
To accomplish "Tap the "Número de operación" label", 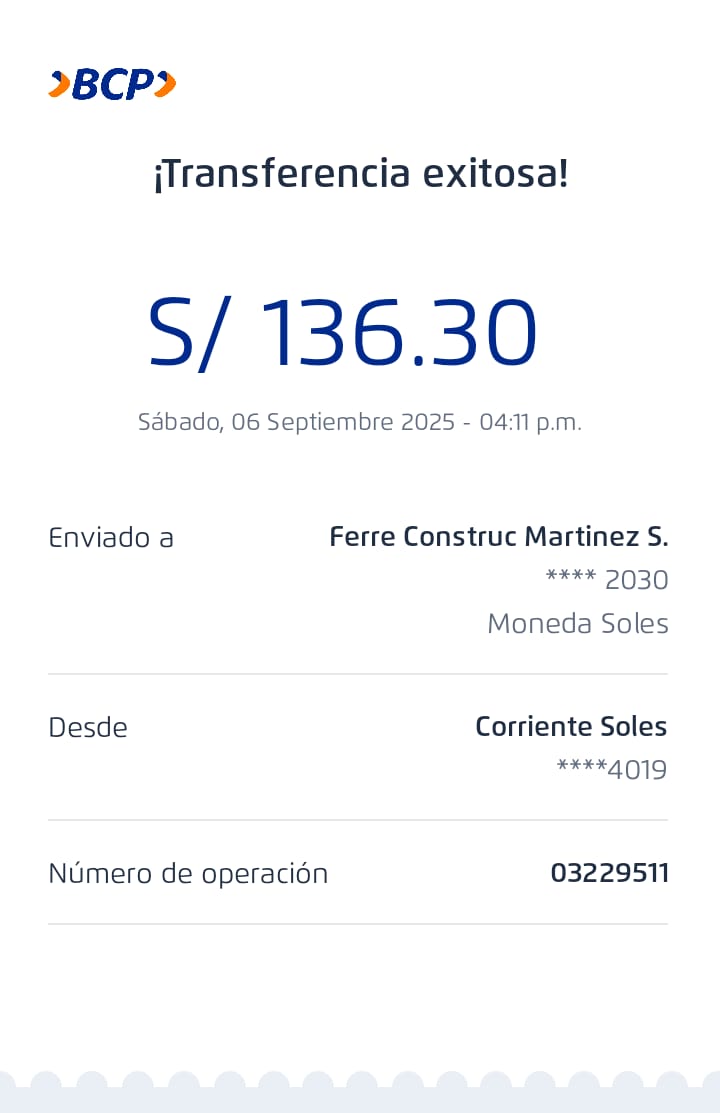I will pyautogui.click(x=188, y=874).
